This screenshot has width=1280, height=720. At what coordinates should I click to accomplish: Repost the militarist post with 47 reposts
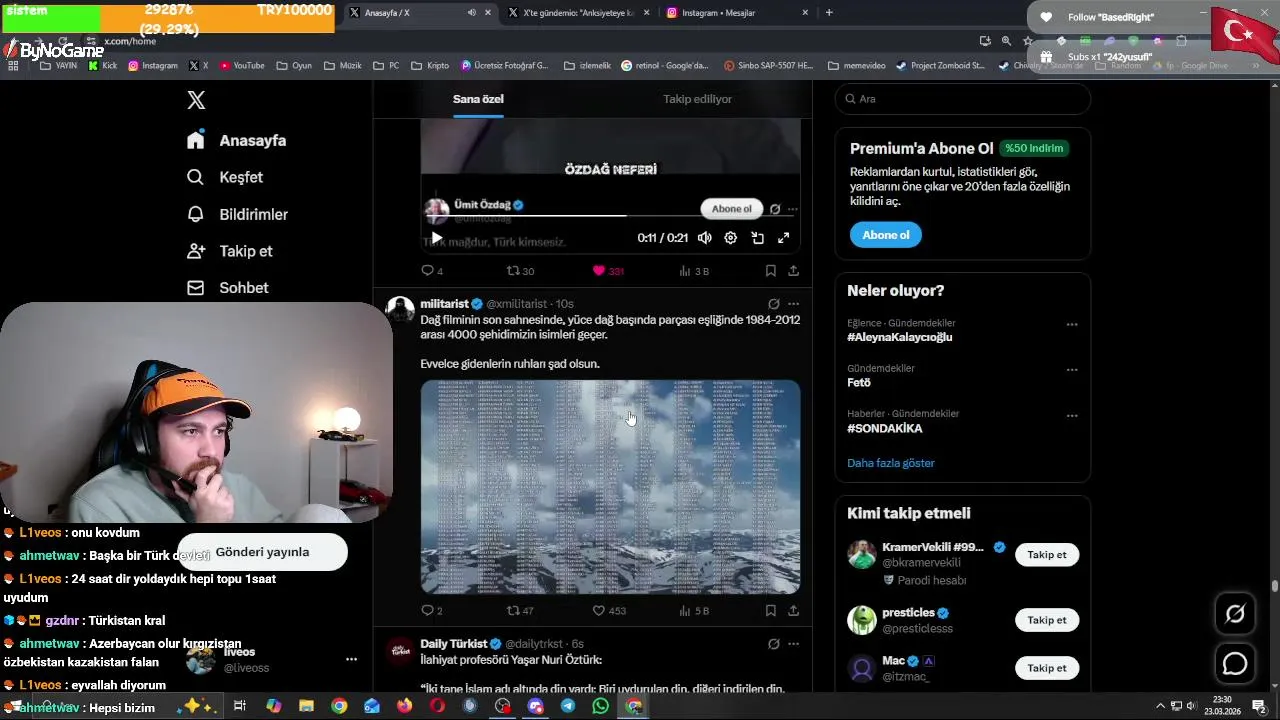coord(520,611)
